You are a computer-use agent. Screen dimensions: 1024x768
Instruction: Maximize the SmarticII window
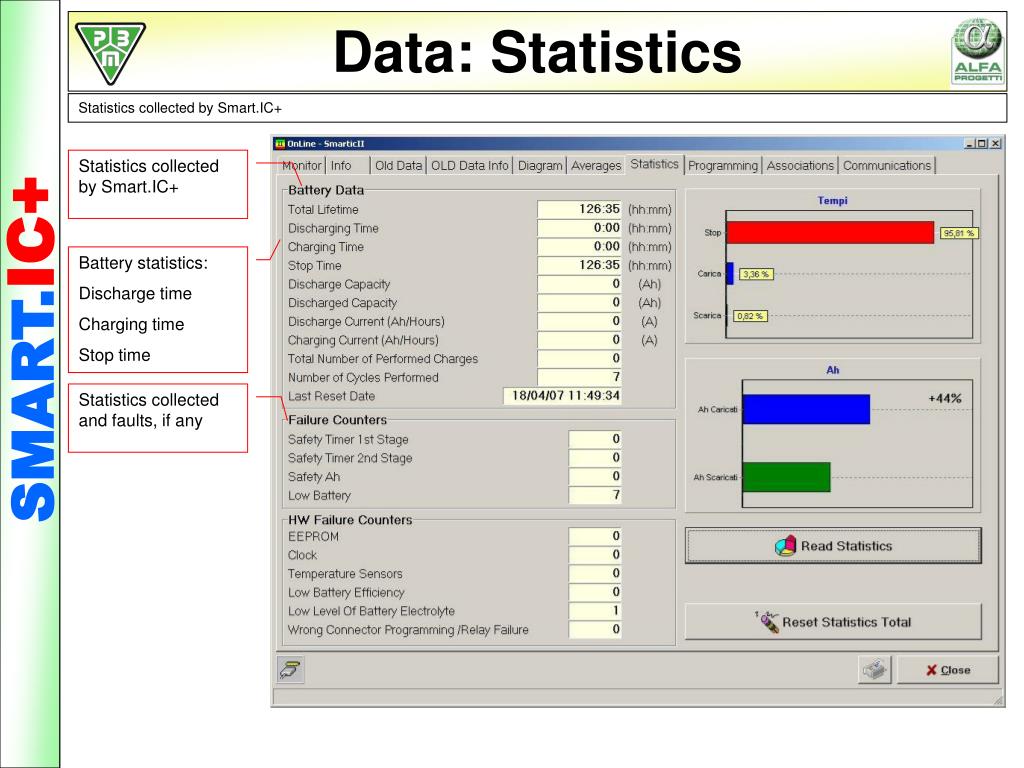pyautogui.click(x=982, y=144)
